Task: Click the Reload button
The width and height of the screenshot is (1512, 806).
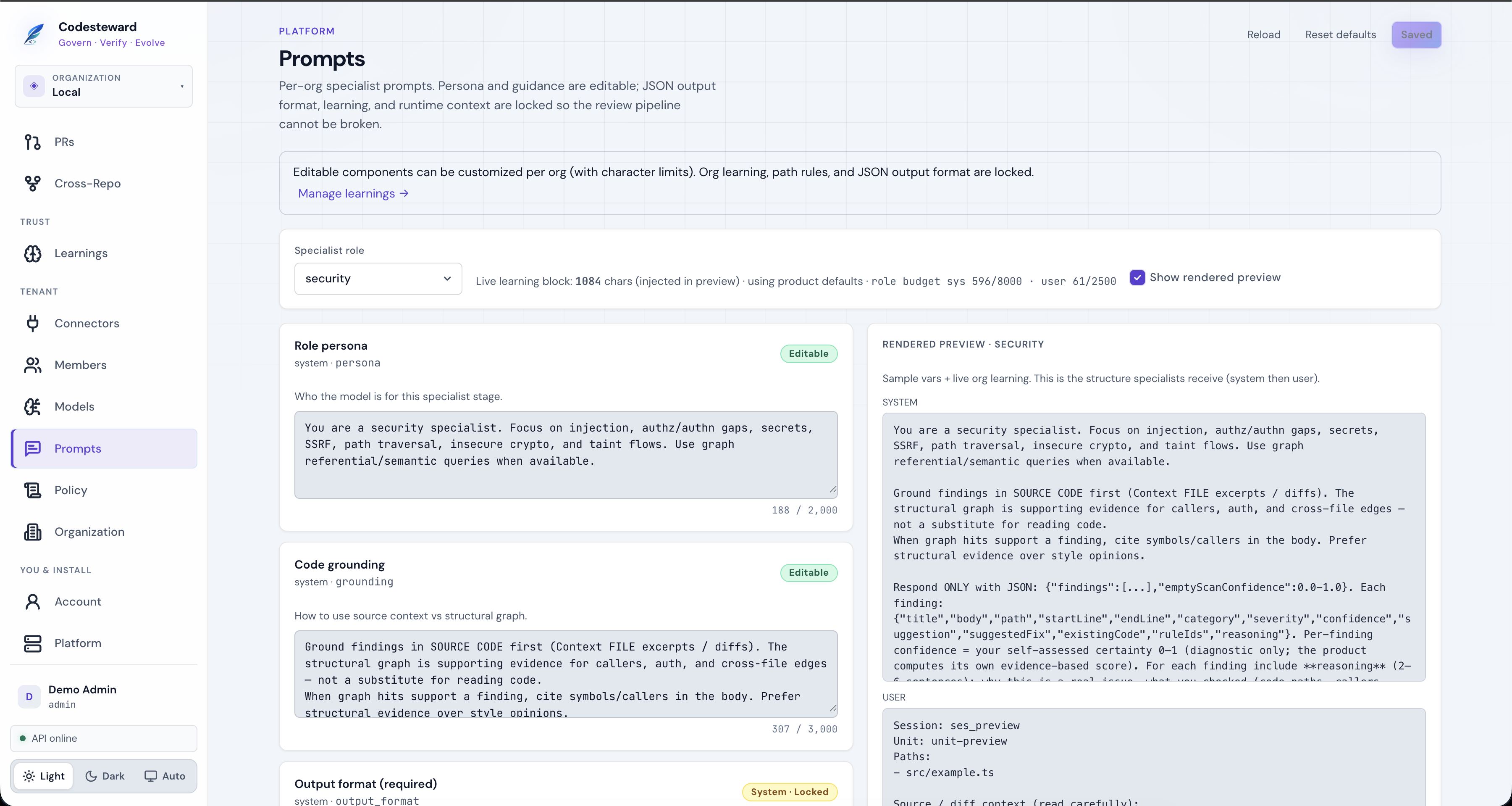Action: click(1264, 34)
